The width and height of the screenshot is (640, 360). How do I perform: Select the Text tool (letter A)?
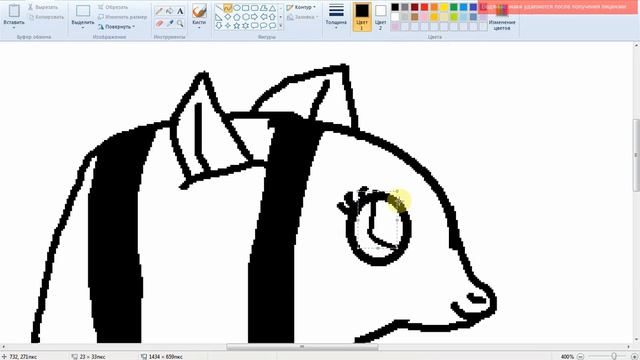(180, 11)
